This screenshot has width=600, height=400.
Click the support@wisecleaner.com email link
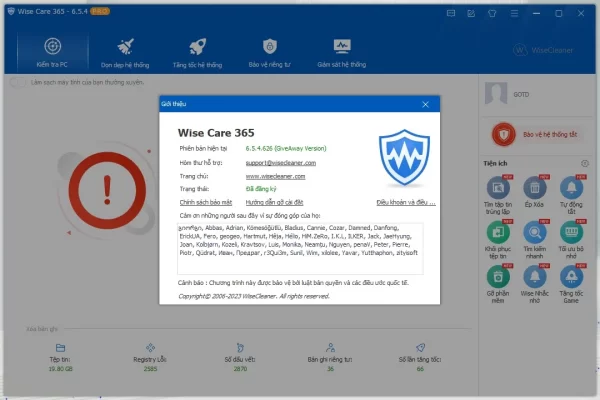280,162
